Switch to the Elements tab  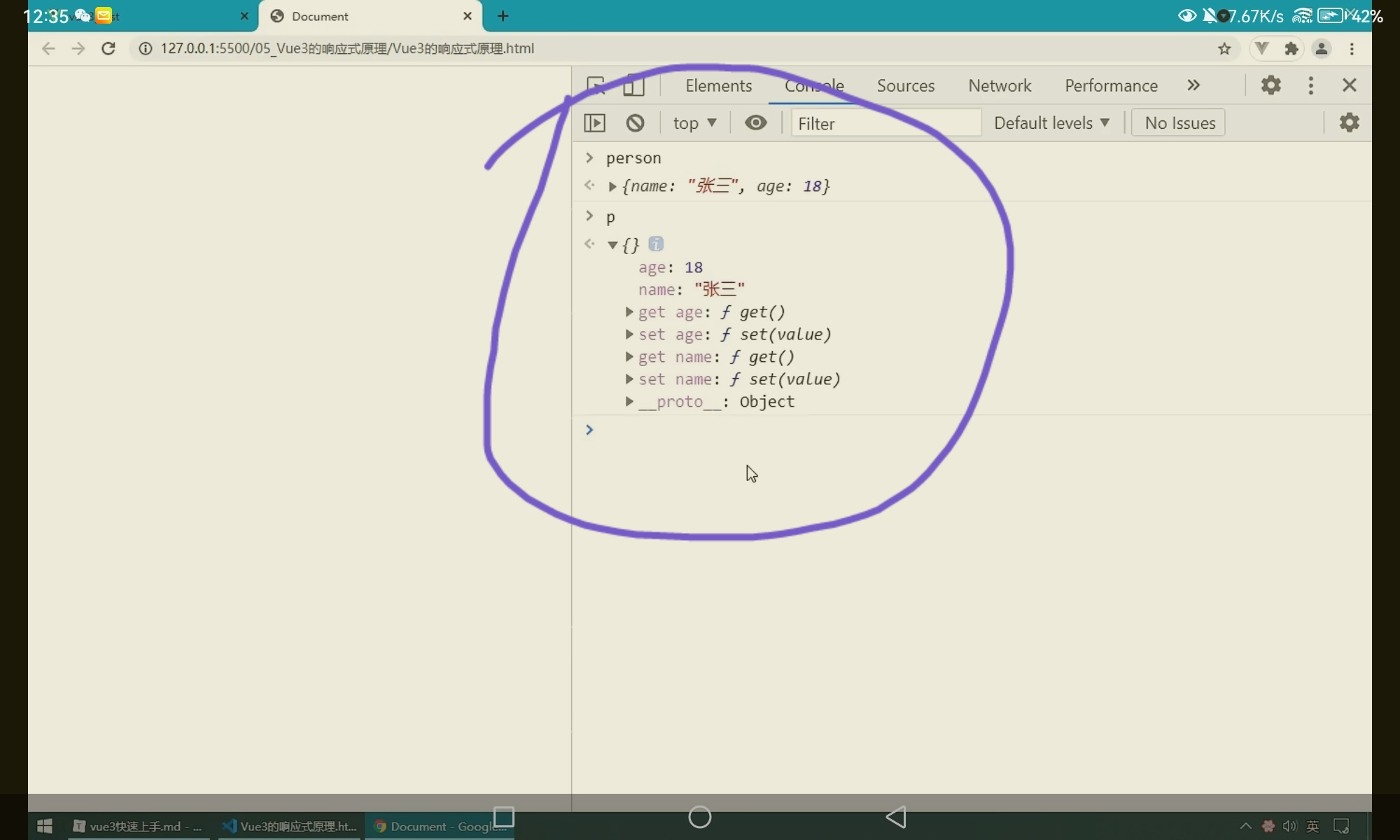point(718,85)
